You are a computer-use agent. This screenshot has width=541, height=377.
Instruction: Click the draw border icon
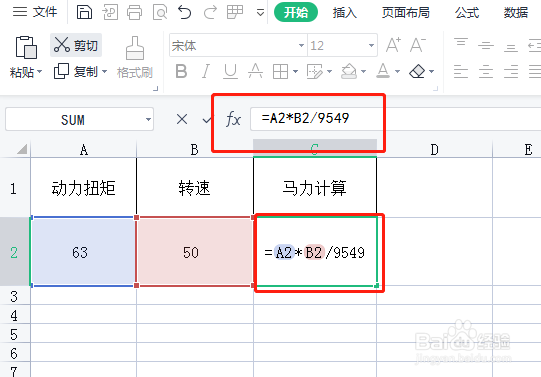[315, 71]
